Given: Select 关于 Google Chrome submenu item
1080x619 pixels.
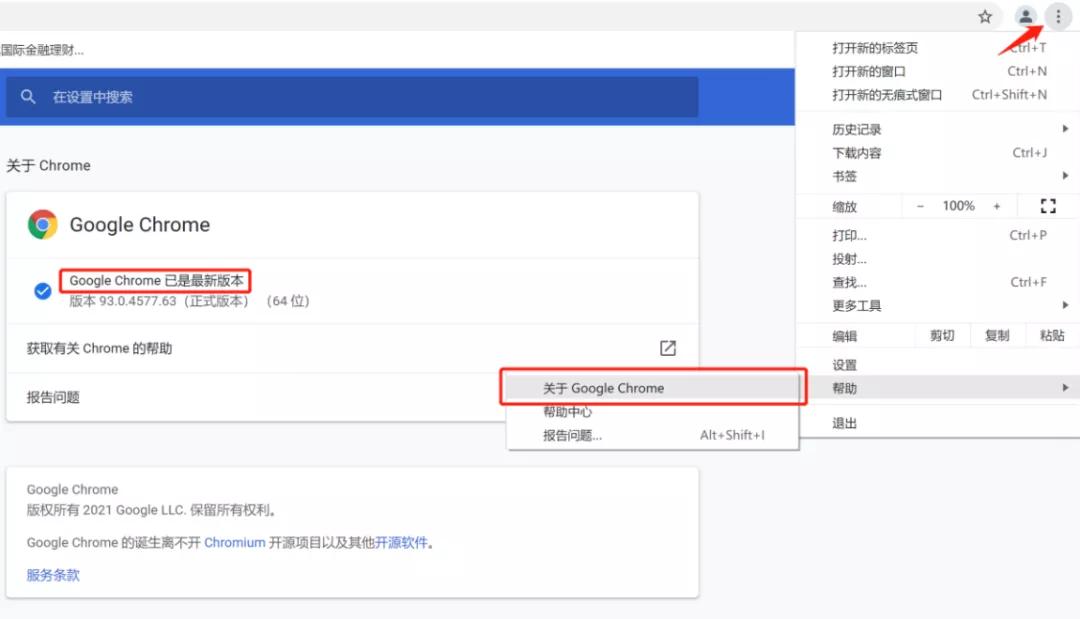Looking at the screenshot, I should 653,388.
